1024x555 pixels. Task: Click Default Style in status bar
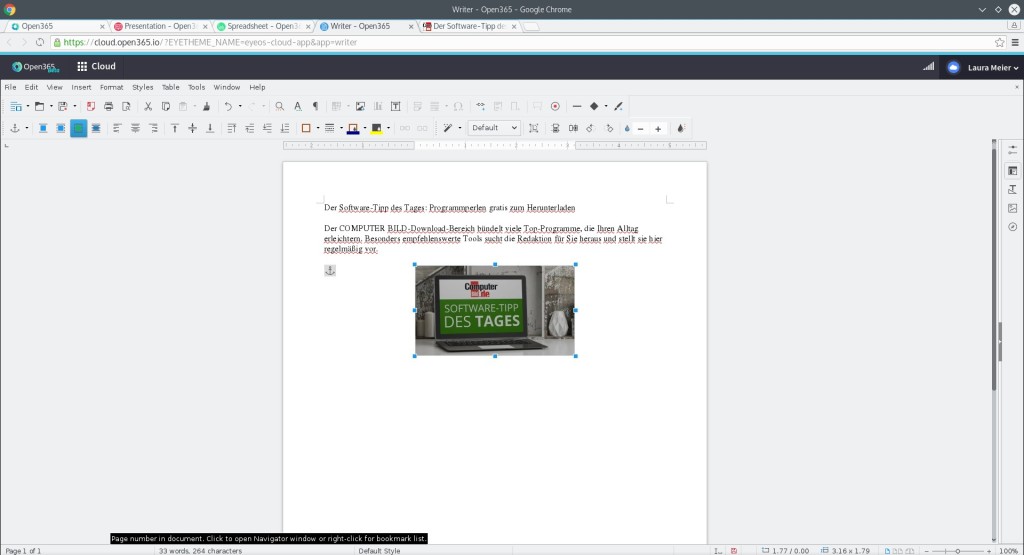coord(379,550)
